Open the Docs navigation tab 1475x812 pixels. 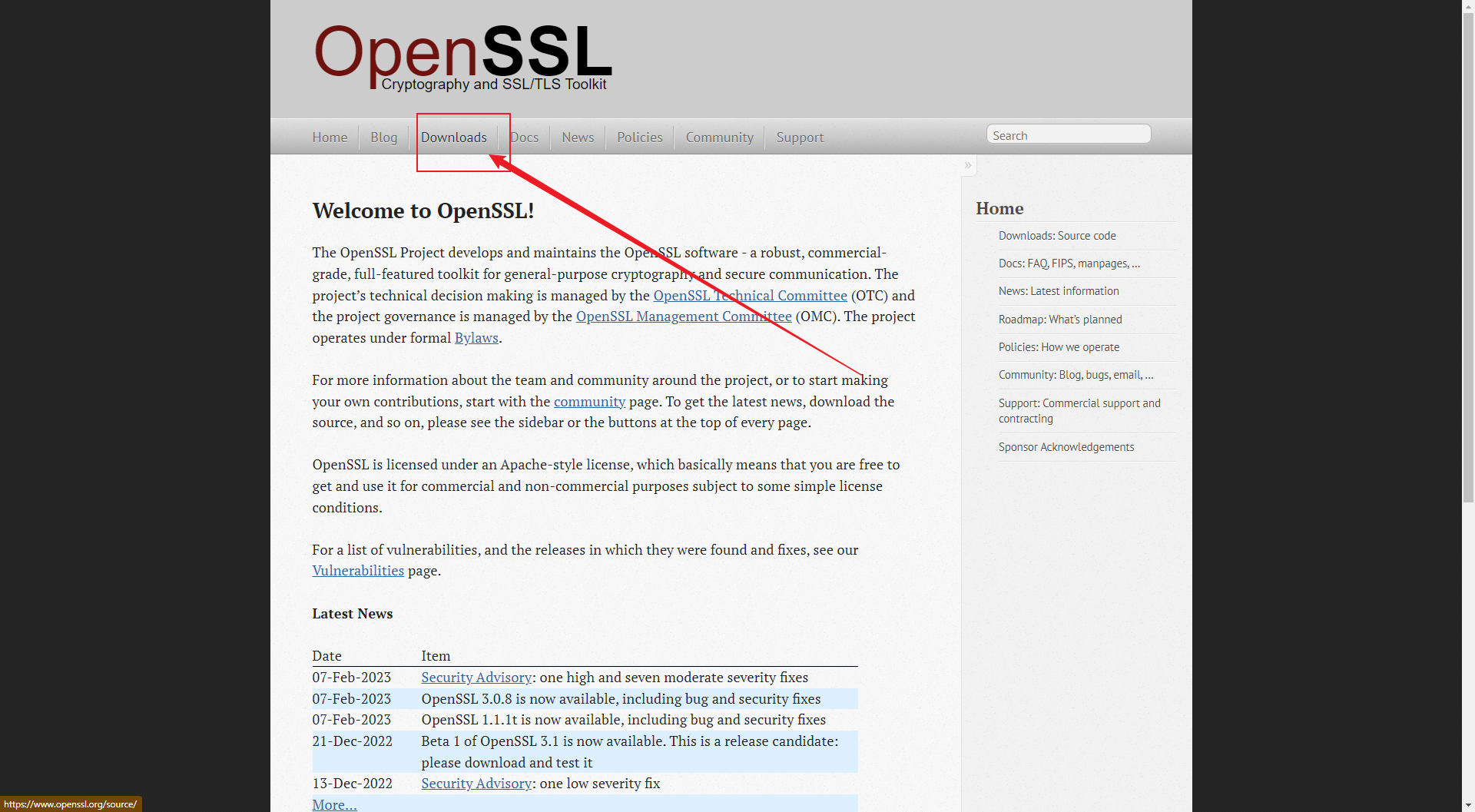click(524, 138)
